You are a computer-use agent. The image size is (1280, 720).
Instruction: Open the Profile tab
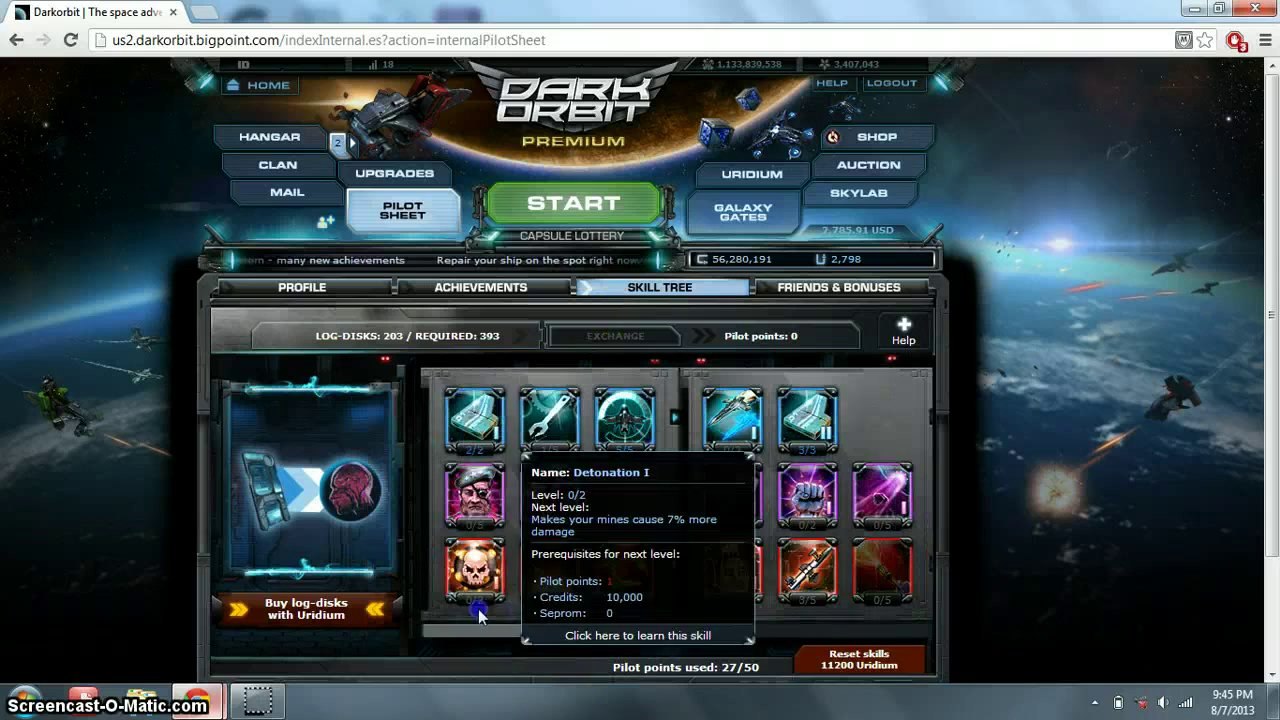click(302, 287)
